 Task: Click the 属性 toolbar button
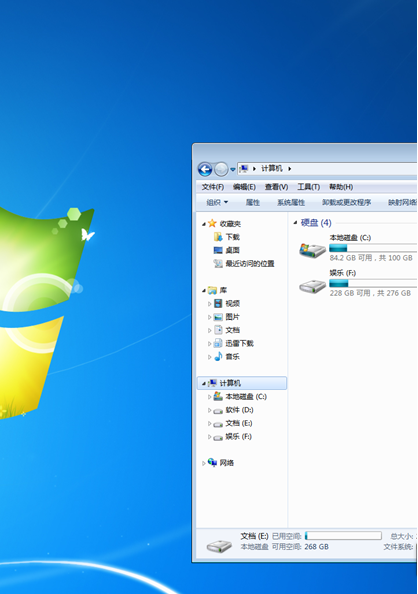point(252,202)
